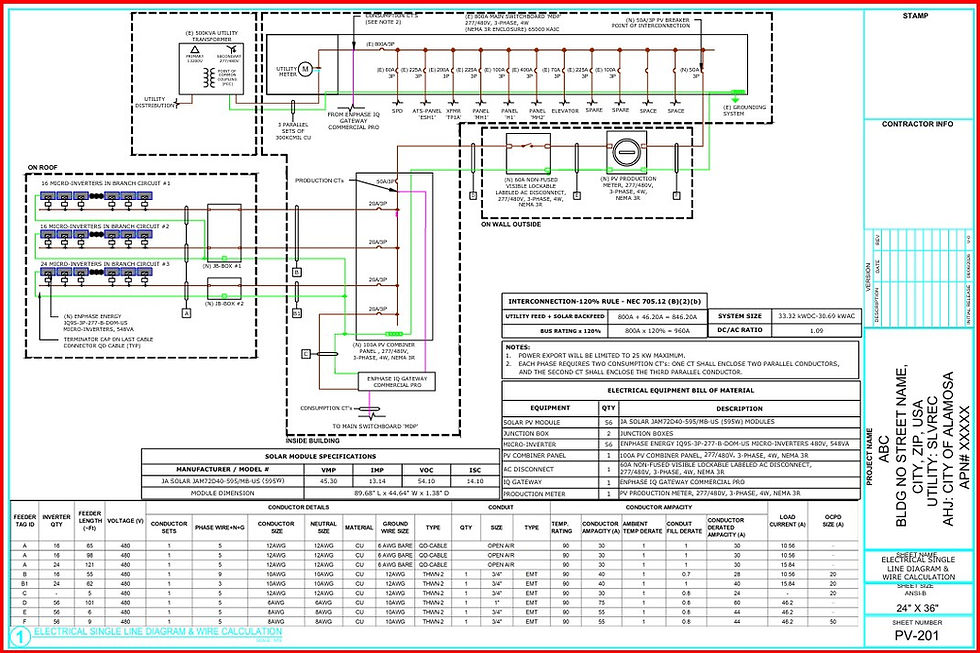Image resolution: width=980 pixels, height=653 pixels.
Task: Select "24 MICRO-INVERTERS IN BRANCH CIRCUIT #3" label
Action: point(105,264)
